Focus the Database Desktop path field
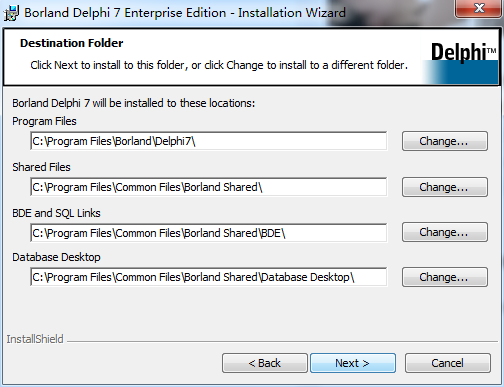The height and width of the screenshot is (387, 504). point(209,277)
